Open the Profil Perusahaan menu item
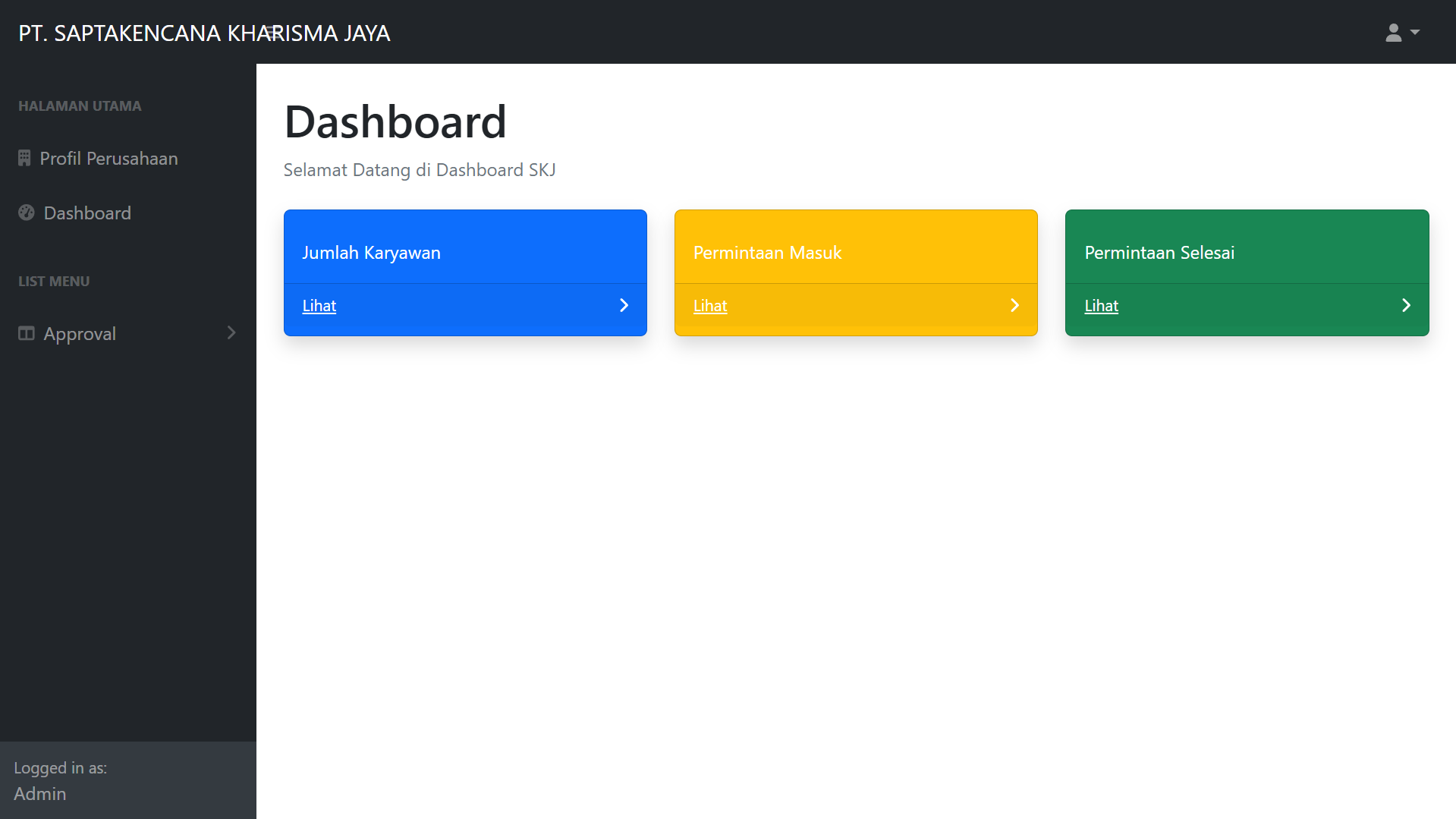Viewport: 1456px width, 819px height. click(108, 159)
